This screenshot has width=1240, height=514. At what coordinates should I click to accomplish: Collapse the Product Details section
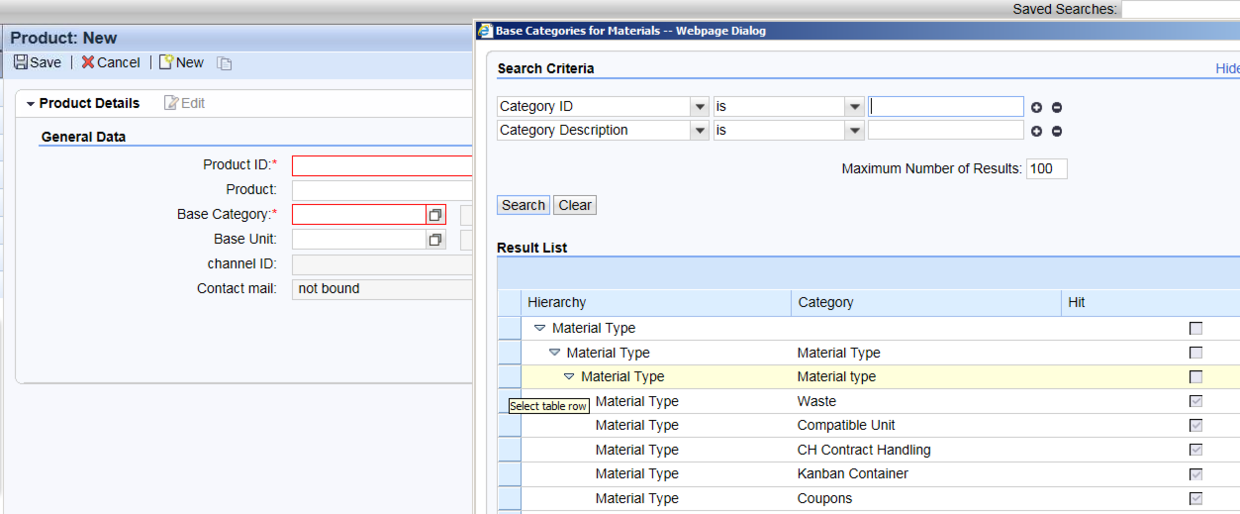click(x=31, y=104)
